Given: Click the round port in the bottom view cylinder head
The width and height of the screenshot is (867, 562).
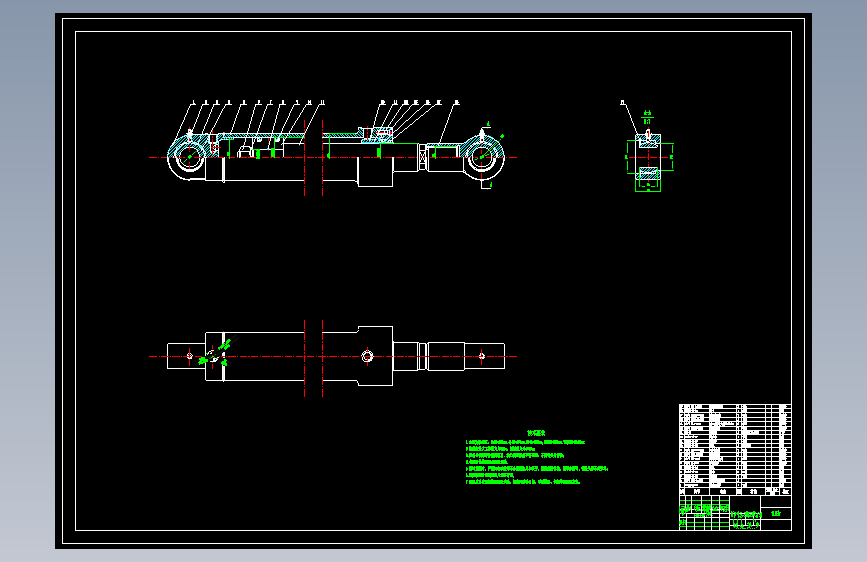Looking at the screenshot, I should coord(367,356).
